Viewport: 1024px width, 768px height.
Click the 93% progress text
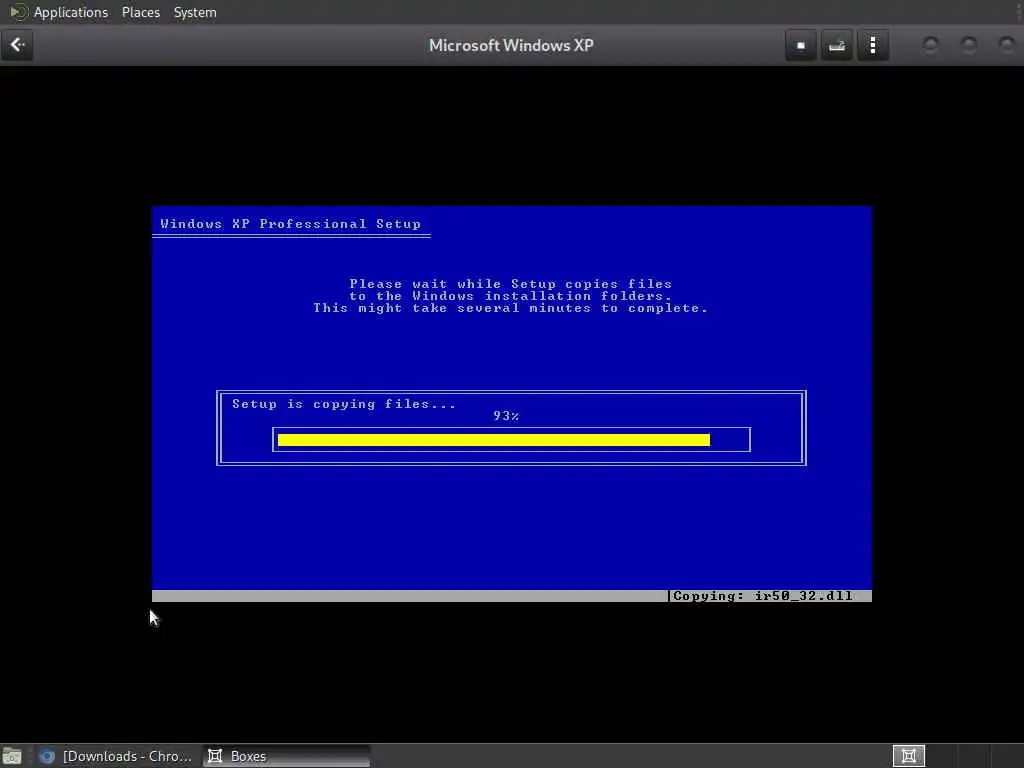pyautogui.click(x=506, y=416)
